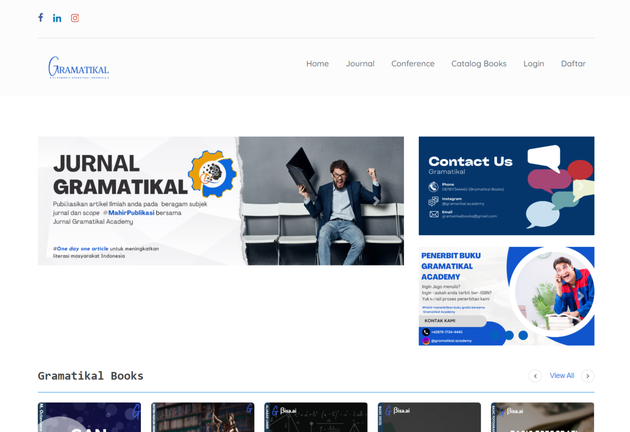Open the Journal menu item
The height and width of the screenshot is (432, 630).
pyautogui.click(x=360, y=64)
